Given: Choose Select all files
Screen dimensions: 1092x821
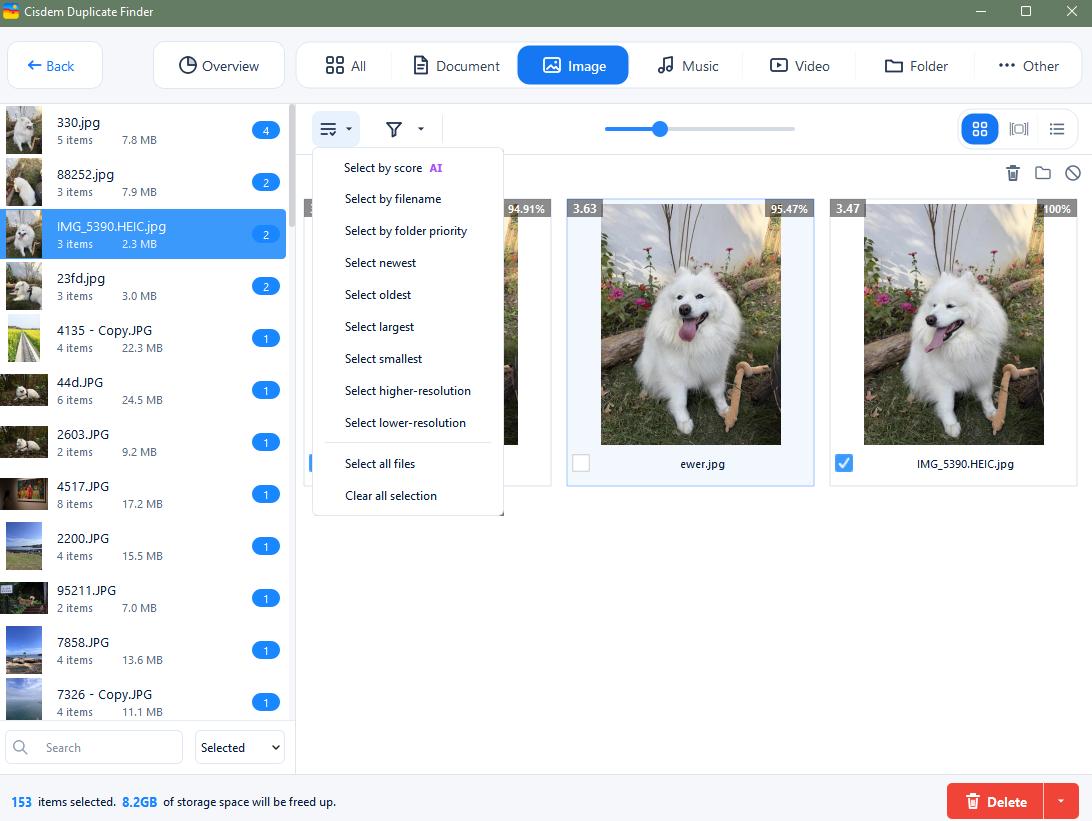Looking at the screenshot, I should click(407, 464).
